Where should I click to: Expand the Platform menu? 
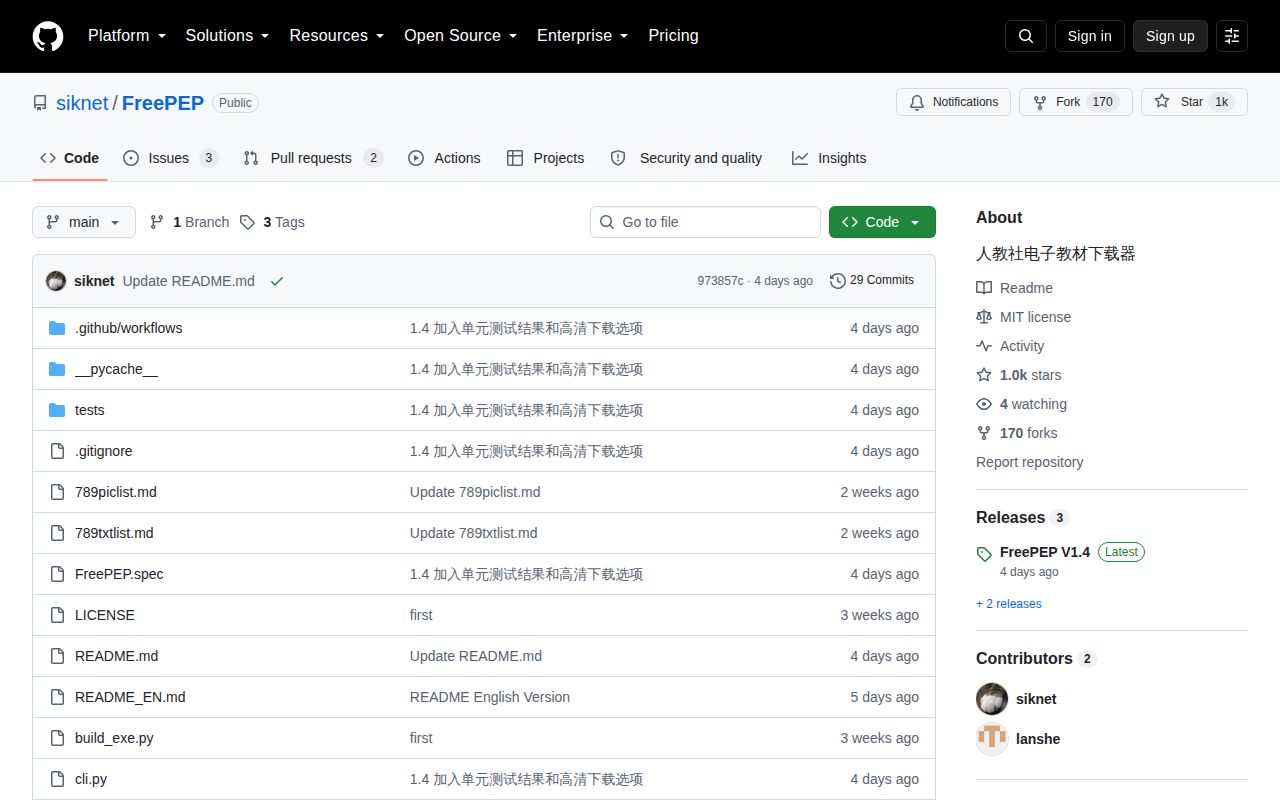pos(127,35)
